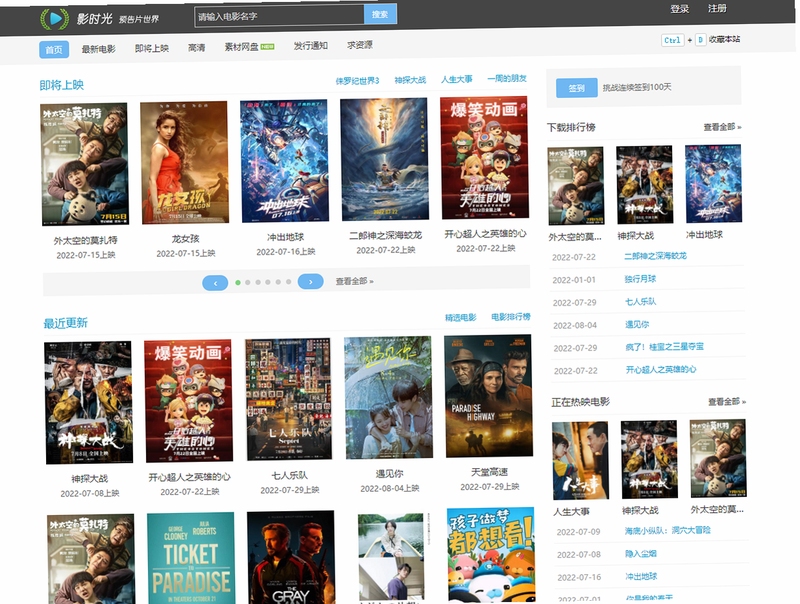This screenshot has width=800, height=604.
Task: Open the 孩子做梦都想看 cartoon poster
Action: (x=491, y=555)
